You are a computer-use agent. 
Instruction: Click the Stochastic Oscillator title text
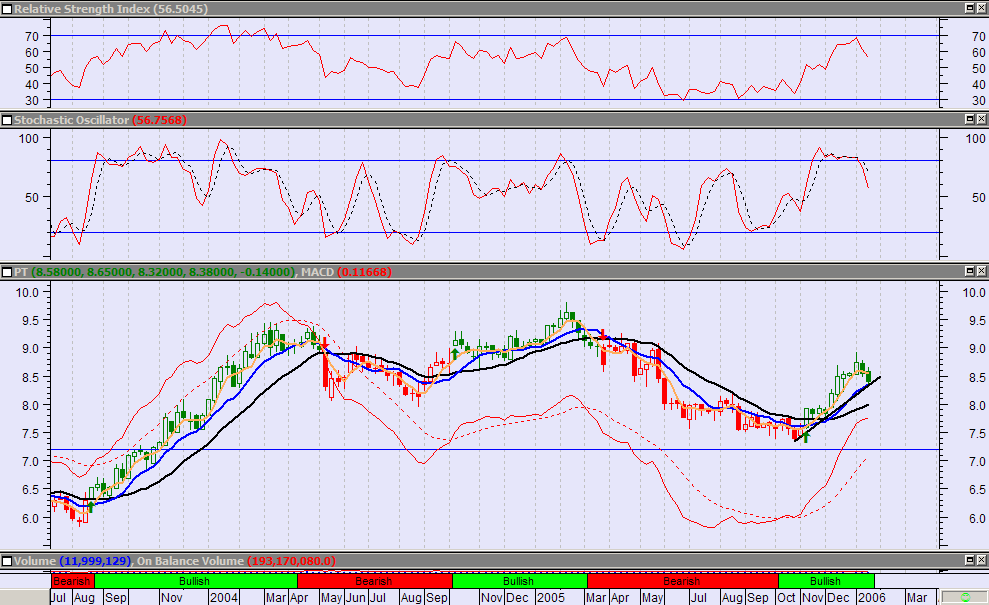click(72, 119)
